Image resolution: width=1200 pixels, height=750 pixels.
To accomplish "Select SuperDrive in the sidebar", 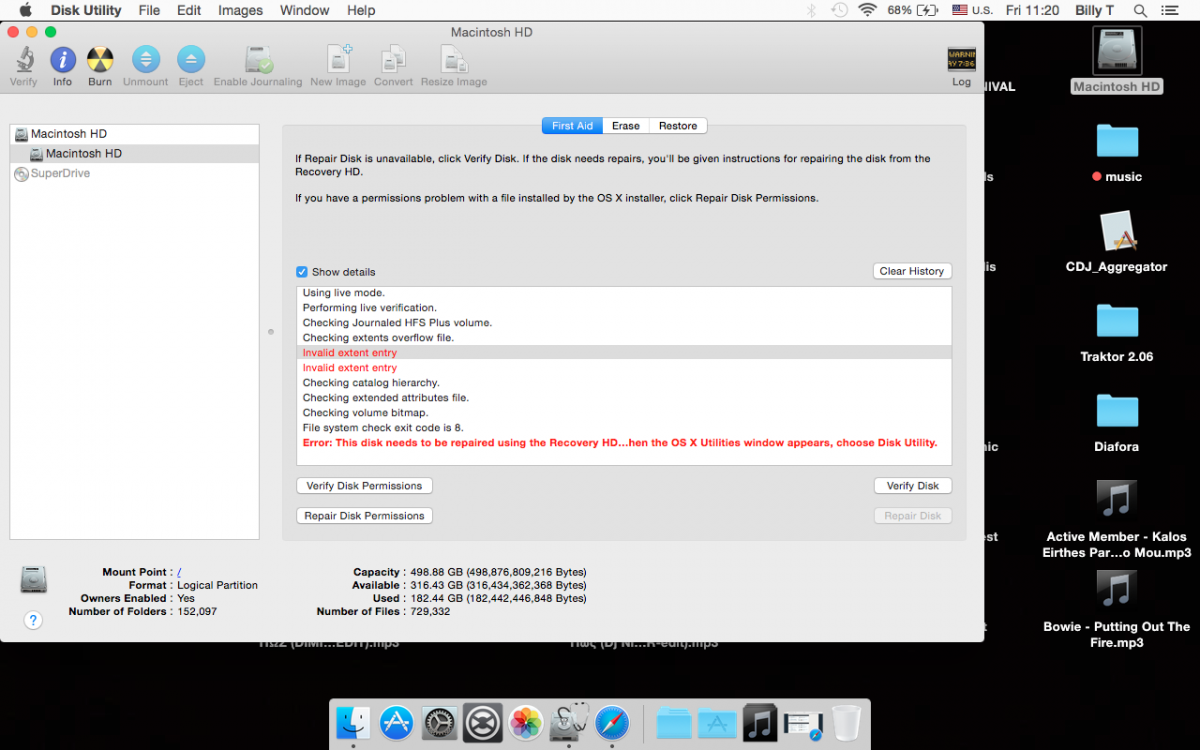I will point(59,174).
